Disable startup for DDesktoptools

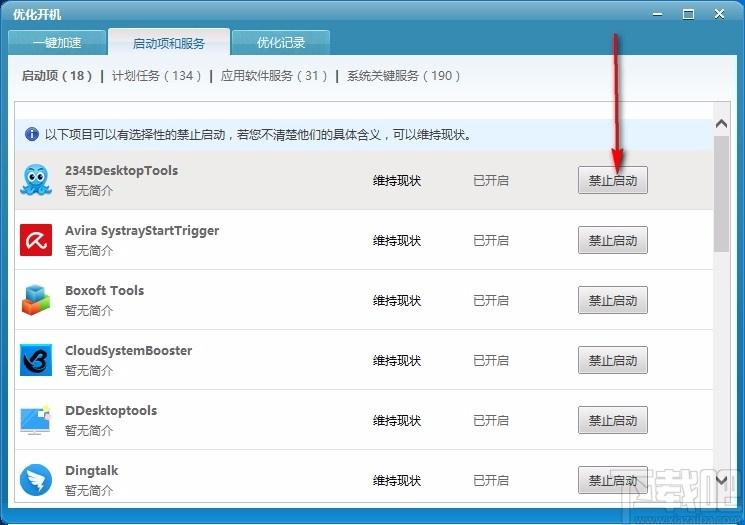coord(612,420)
